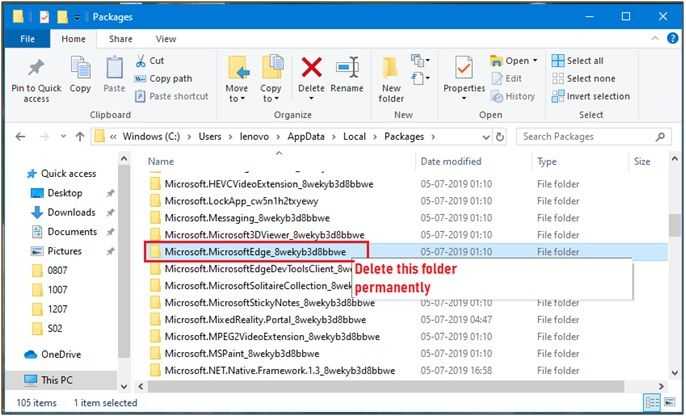Viewport: 686px width, 416px height.
Task: Click Copy path in the ribbon
Action: point(163,79)
